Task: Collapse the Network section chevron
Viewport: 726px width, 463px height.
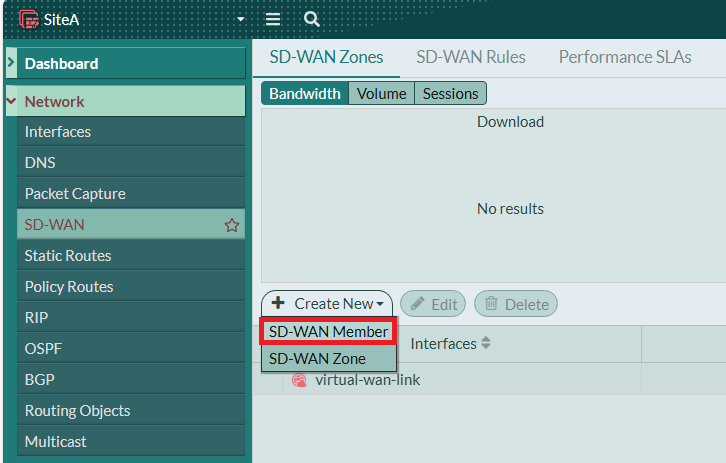Action: [12, 100]
